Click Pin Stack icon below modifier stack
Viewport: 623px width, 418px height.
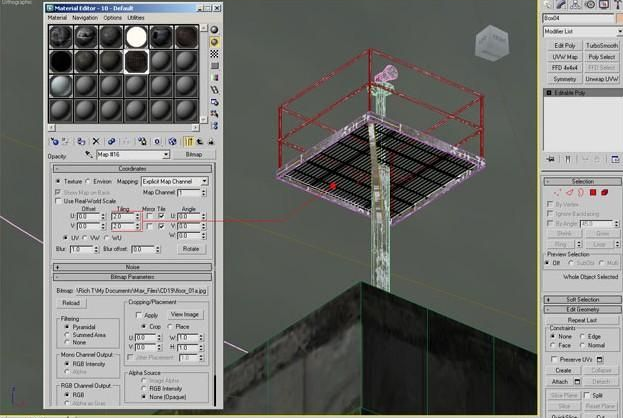click(551, 159)
